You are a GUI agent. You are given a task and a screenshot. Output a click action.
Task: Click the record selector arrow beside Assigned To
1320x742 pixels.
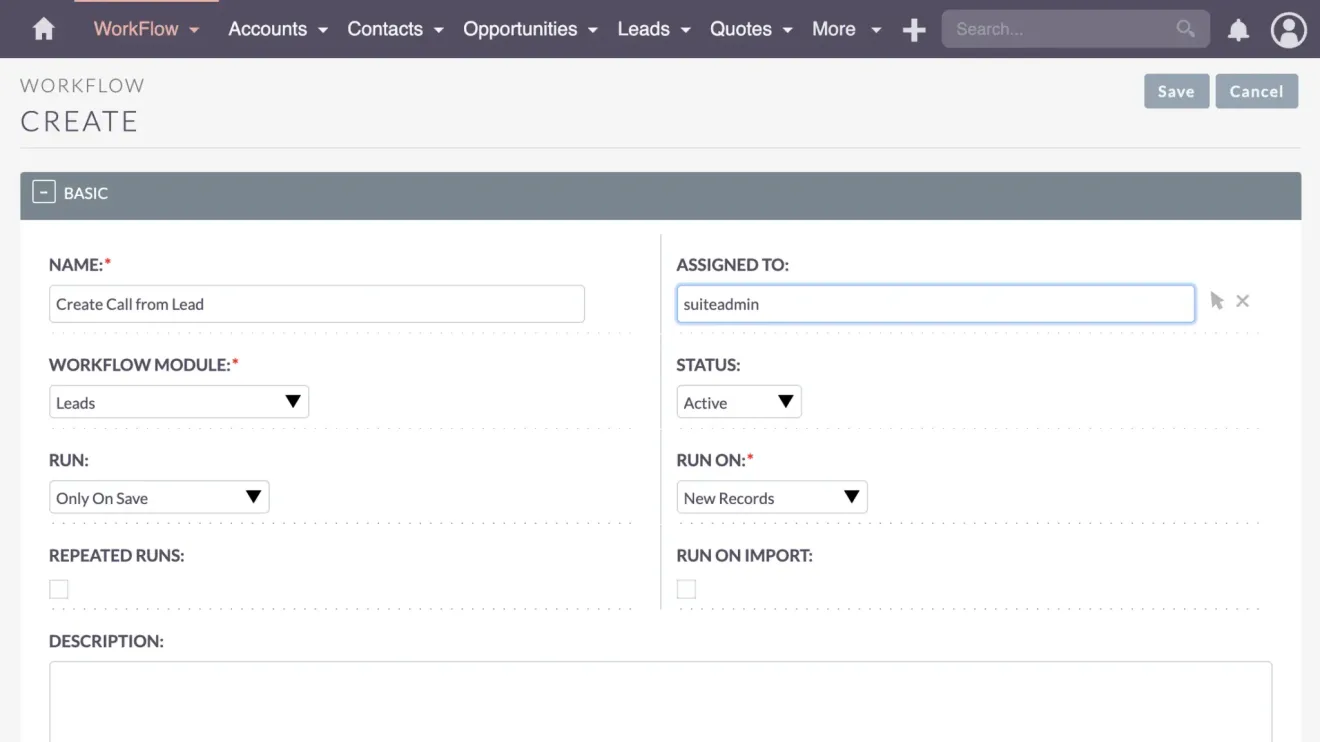pos(1216,300)
